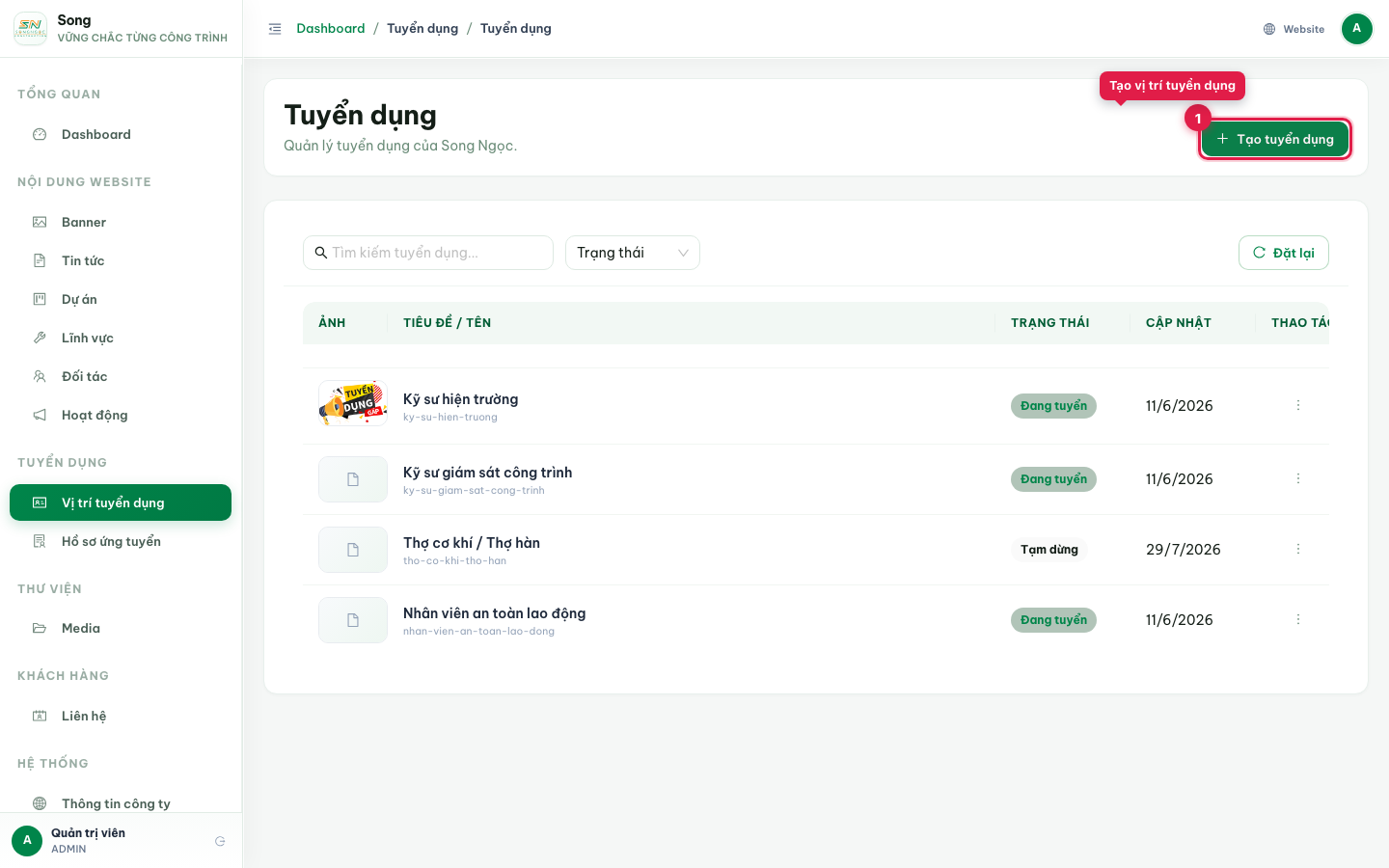Click the Trạng thái dropdown chevron arrow
Image resolution: width=1389 pixels, height=868 pixels.
tap(683, 253)
